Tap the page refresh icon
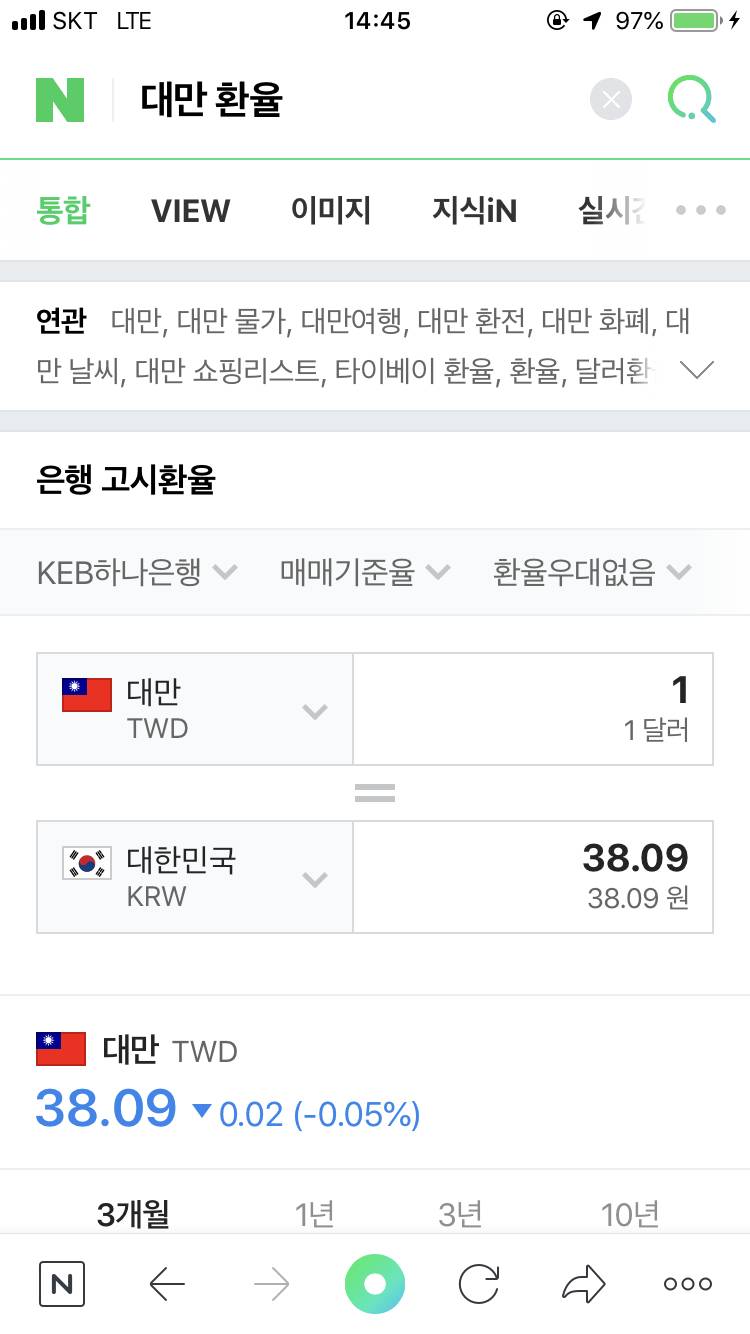The width and height of the screenshot is (750, 1334). click(x=479, y=1283)
